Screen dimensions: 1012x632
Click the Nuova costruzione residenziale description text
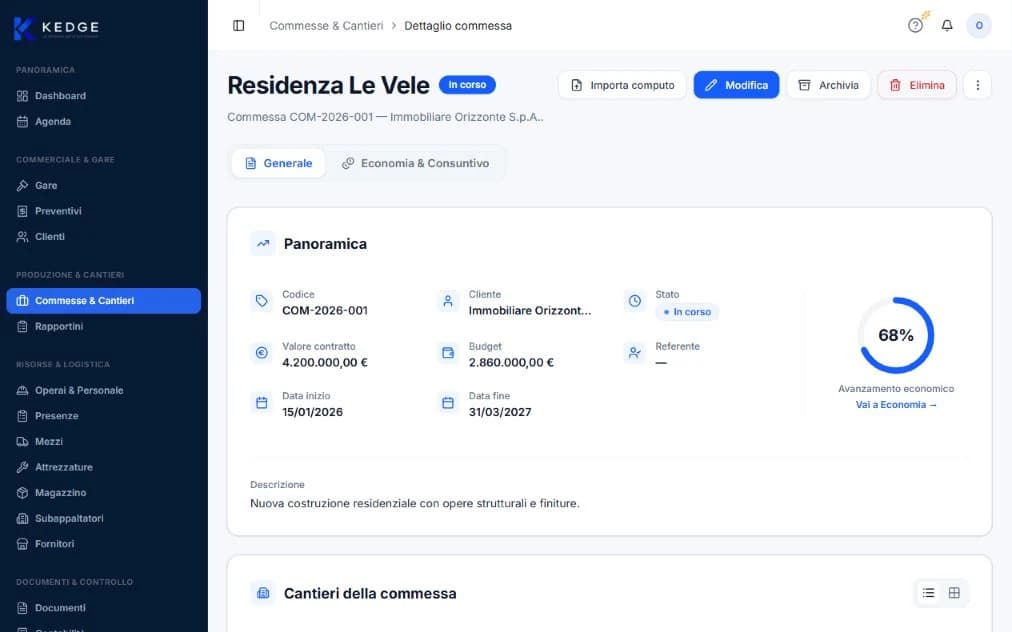point(415,503)
